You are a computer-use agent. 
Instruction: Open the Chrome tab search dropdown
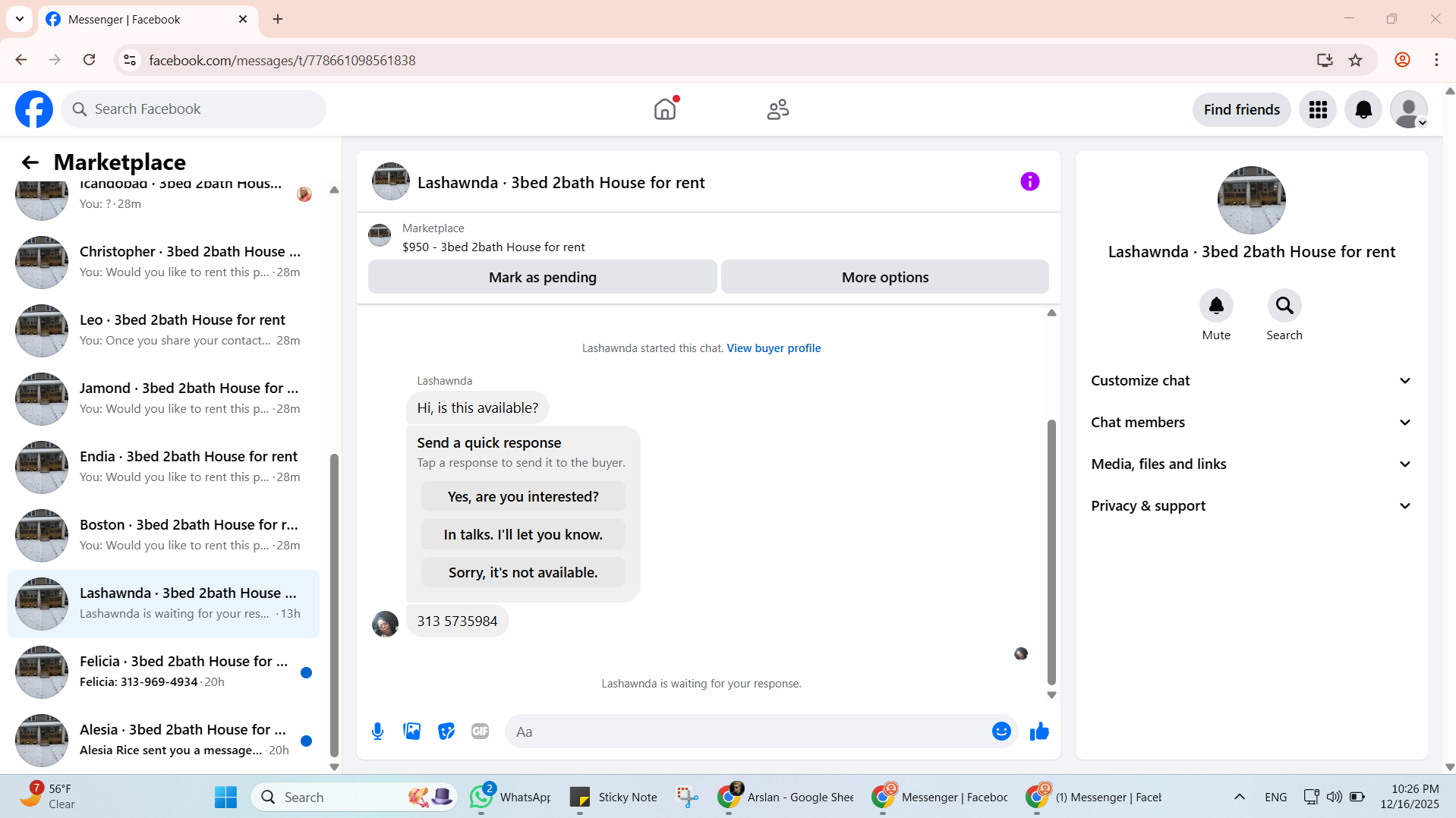coord(20,19)
